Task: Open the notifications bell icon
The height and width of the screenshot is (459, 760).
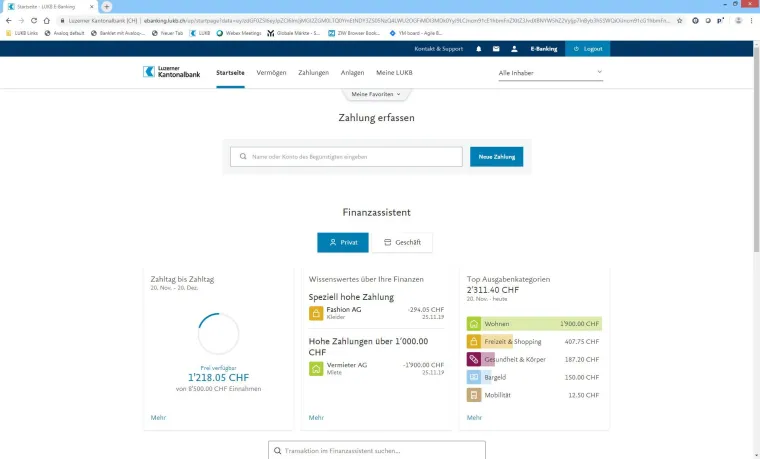Action: coord(478,48)
